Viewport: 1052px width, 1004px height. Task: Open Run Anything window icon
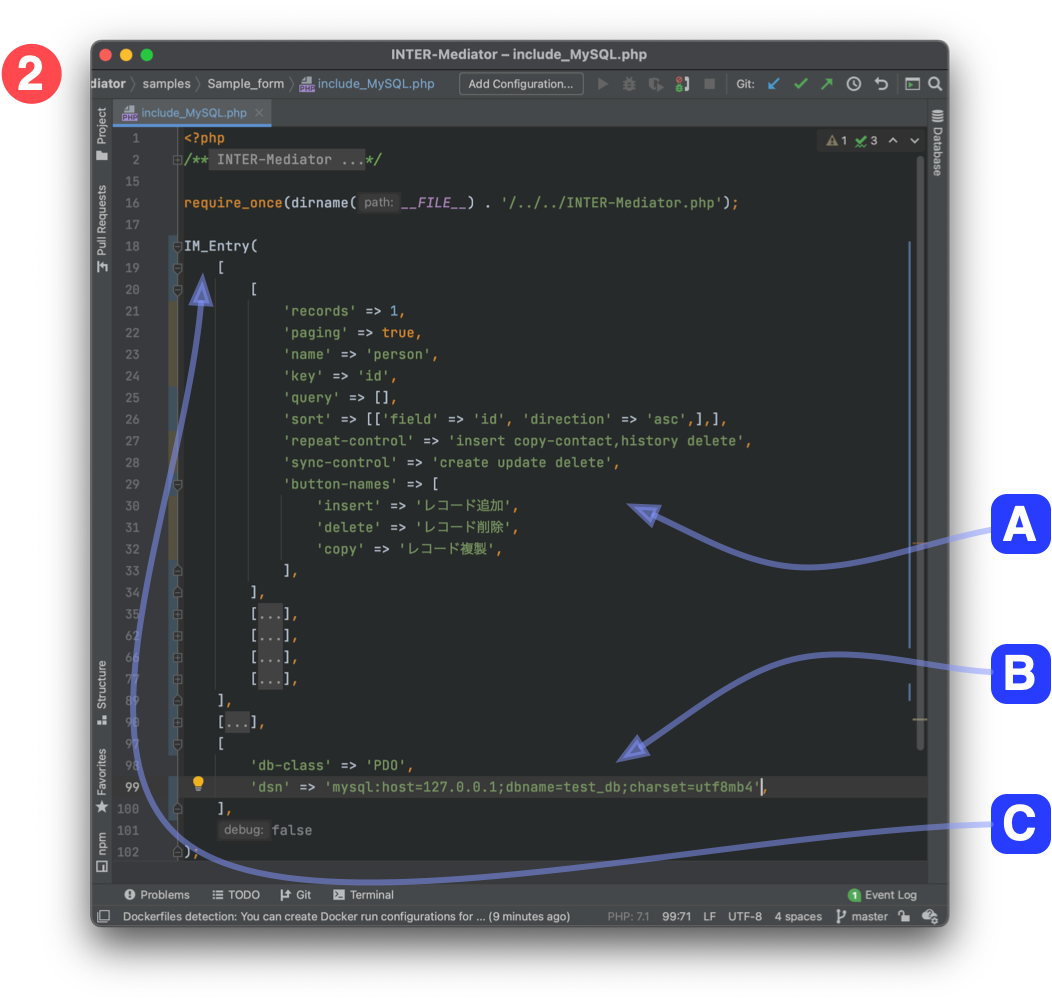(x=912, y=84)
